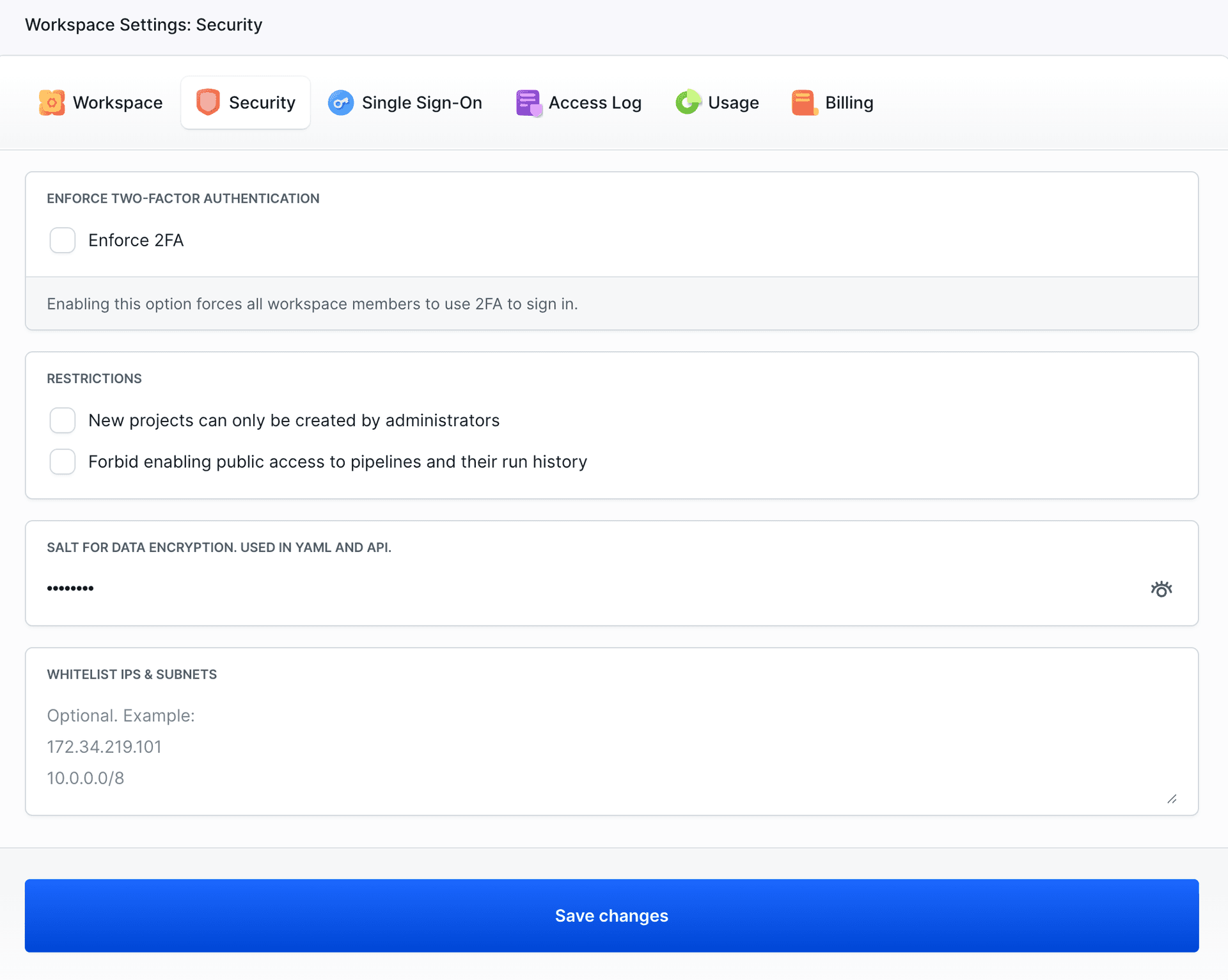This screenshot has height=980, width=1228.
Task: Switch to the Access Log tab
Action: [x=595, y=102]
